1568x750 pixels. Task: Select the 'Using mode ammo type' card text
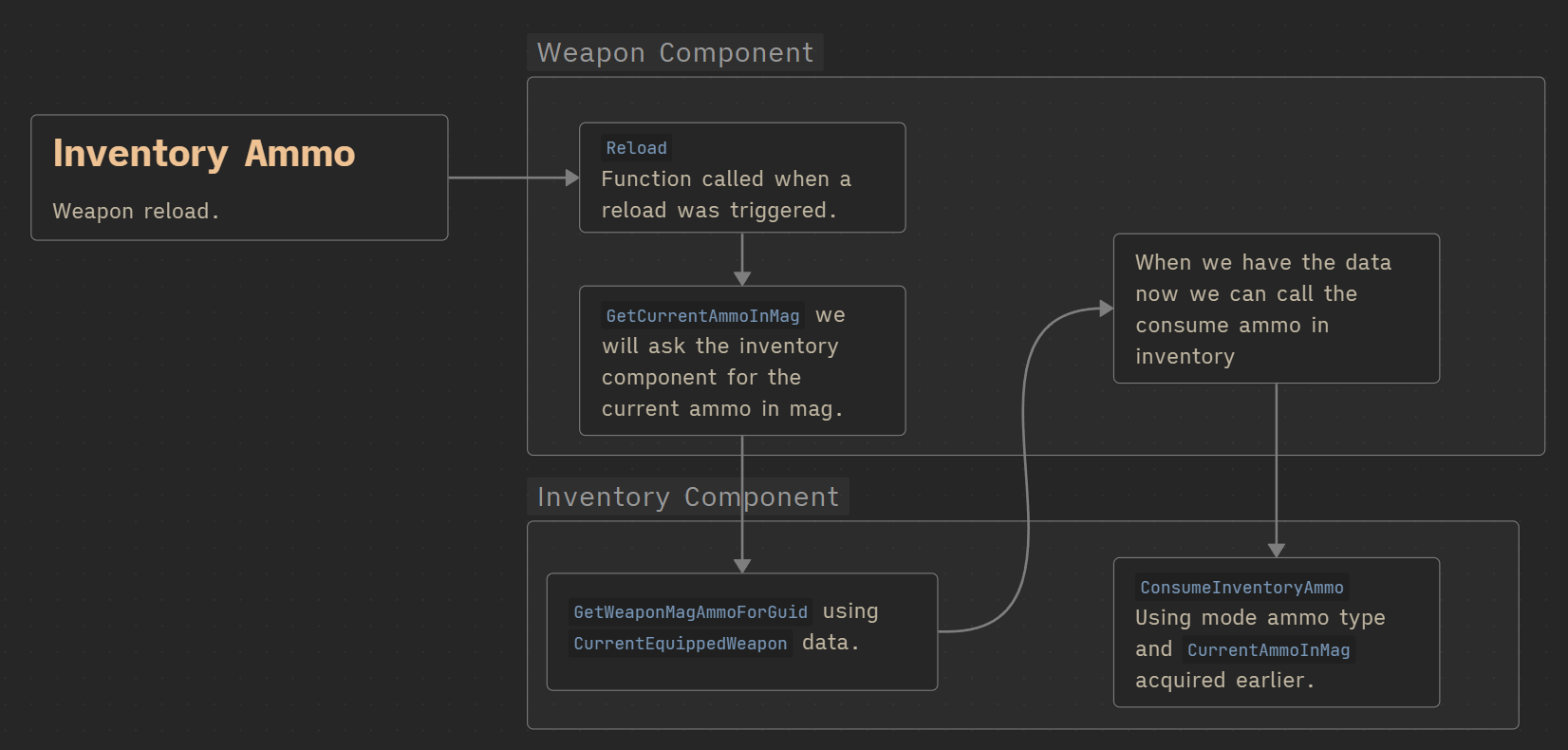pos(1260,618)
